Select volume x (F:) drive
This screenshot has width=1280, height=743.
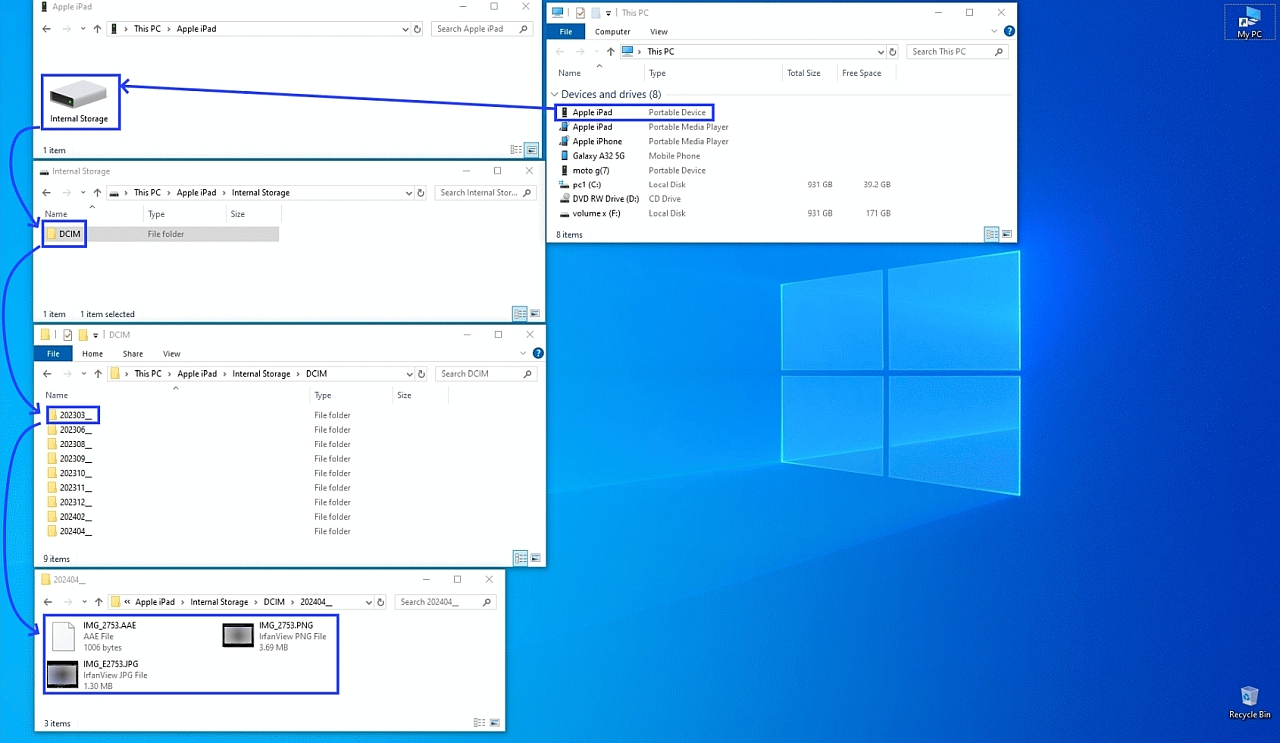(x=596, y=213)
